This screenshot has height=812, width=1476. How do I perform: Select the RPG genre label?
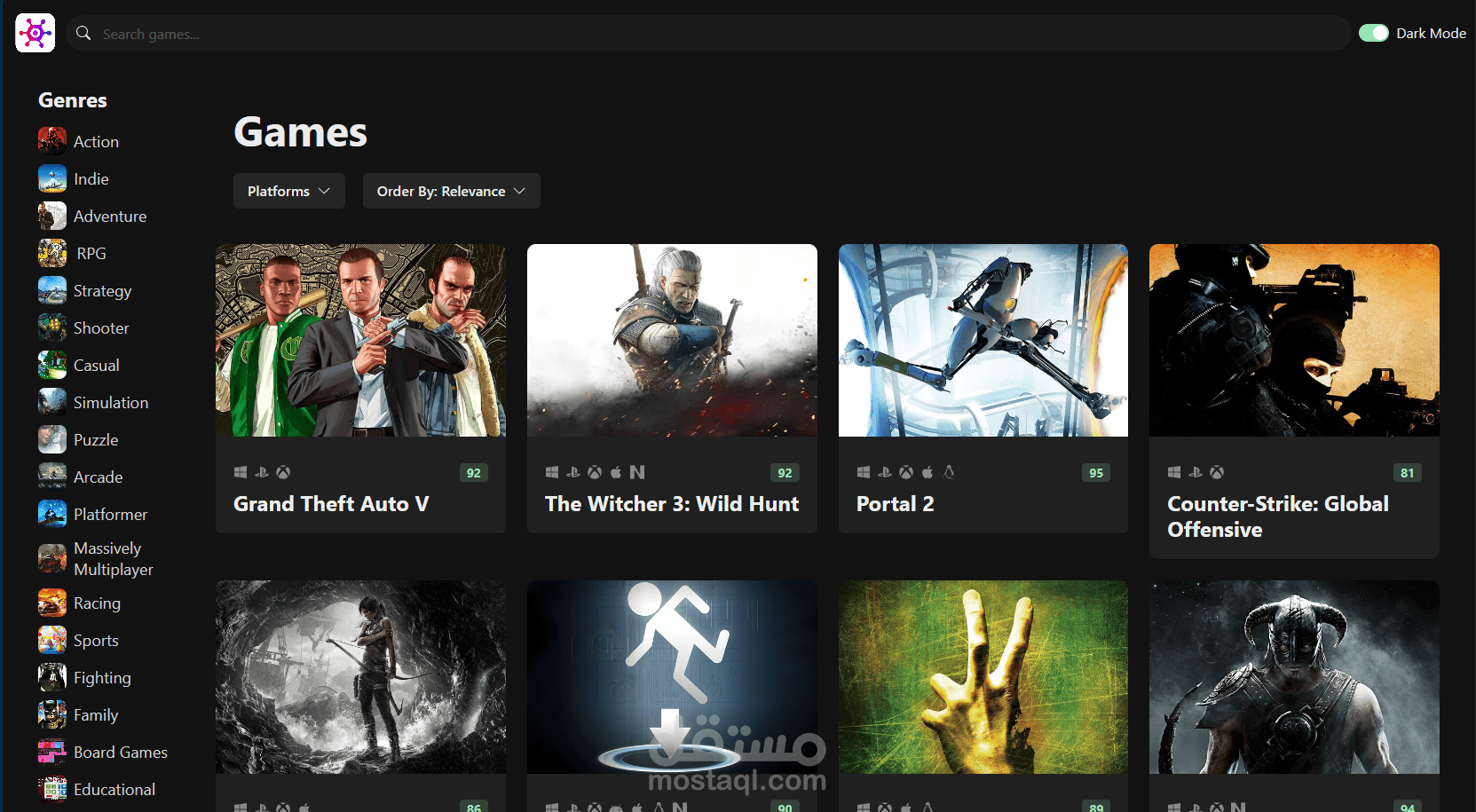91,254
